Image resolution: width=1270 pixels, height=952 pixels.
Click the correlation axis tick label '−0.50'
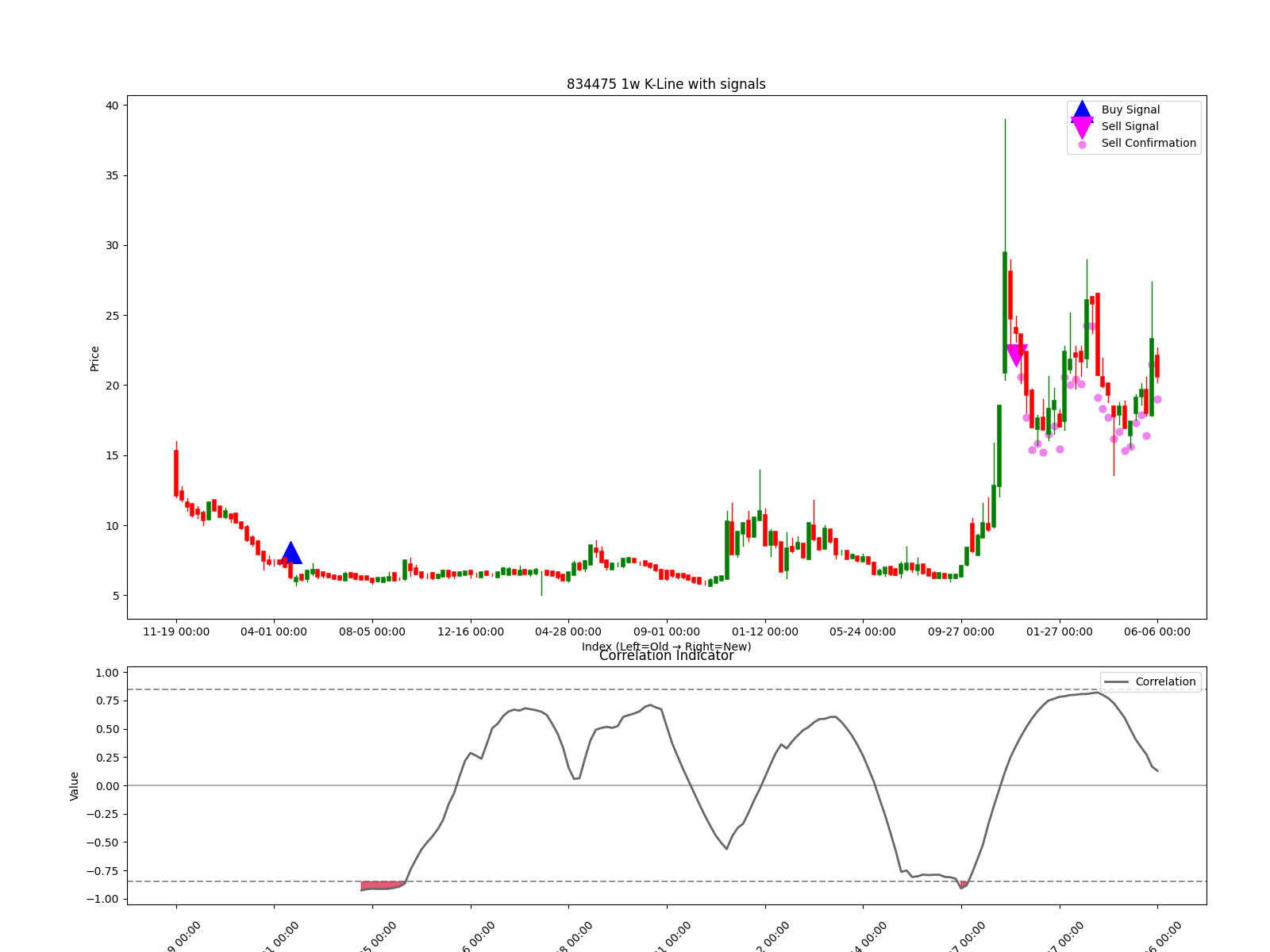[x=103, y=843]
